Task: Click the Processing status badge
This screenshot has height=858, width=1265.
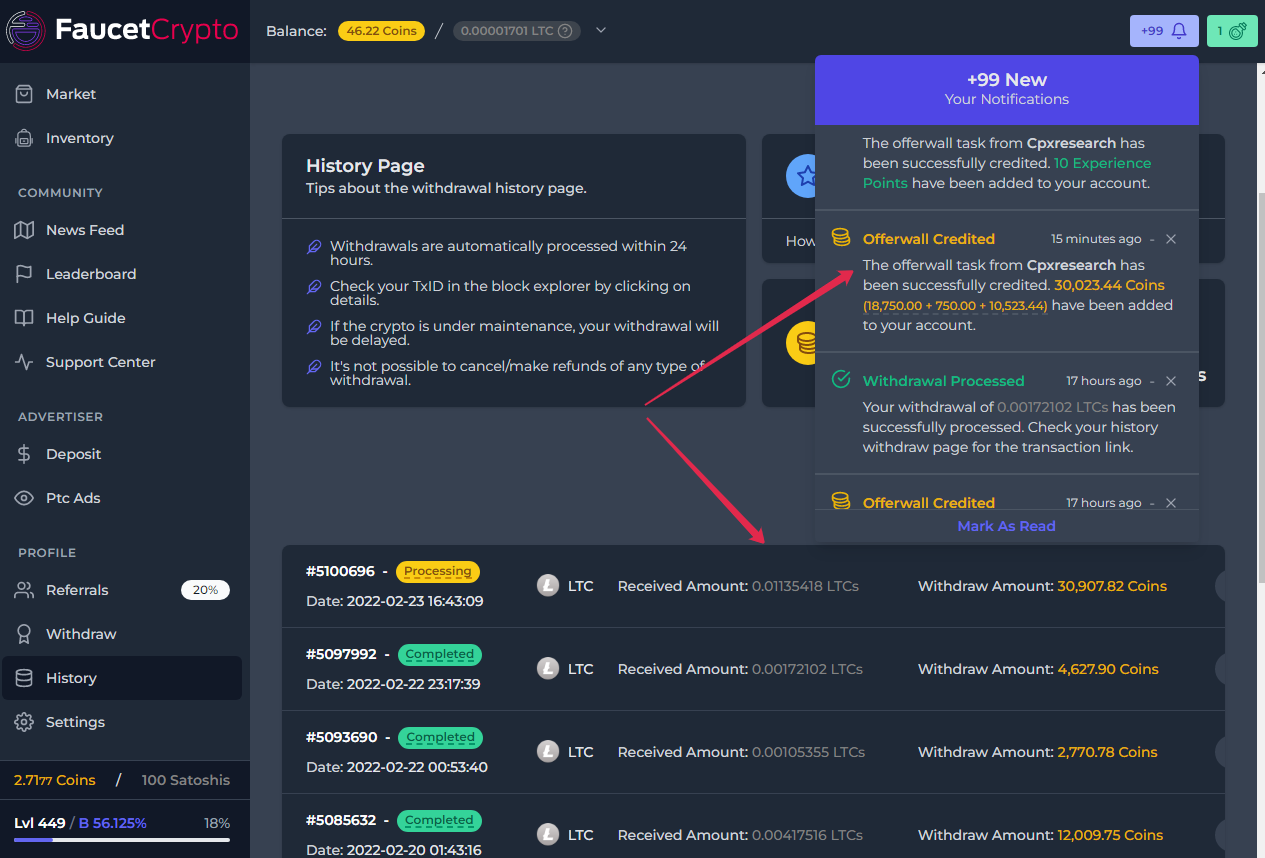Action: pos(438,572)
